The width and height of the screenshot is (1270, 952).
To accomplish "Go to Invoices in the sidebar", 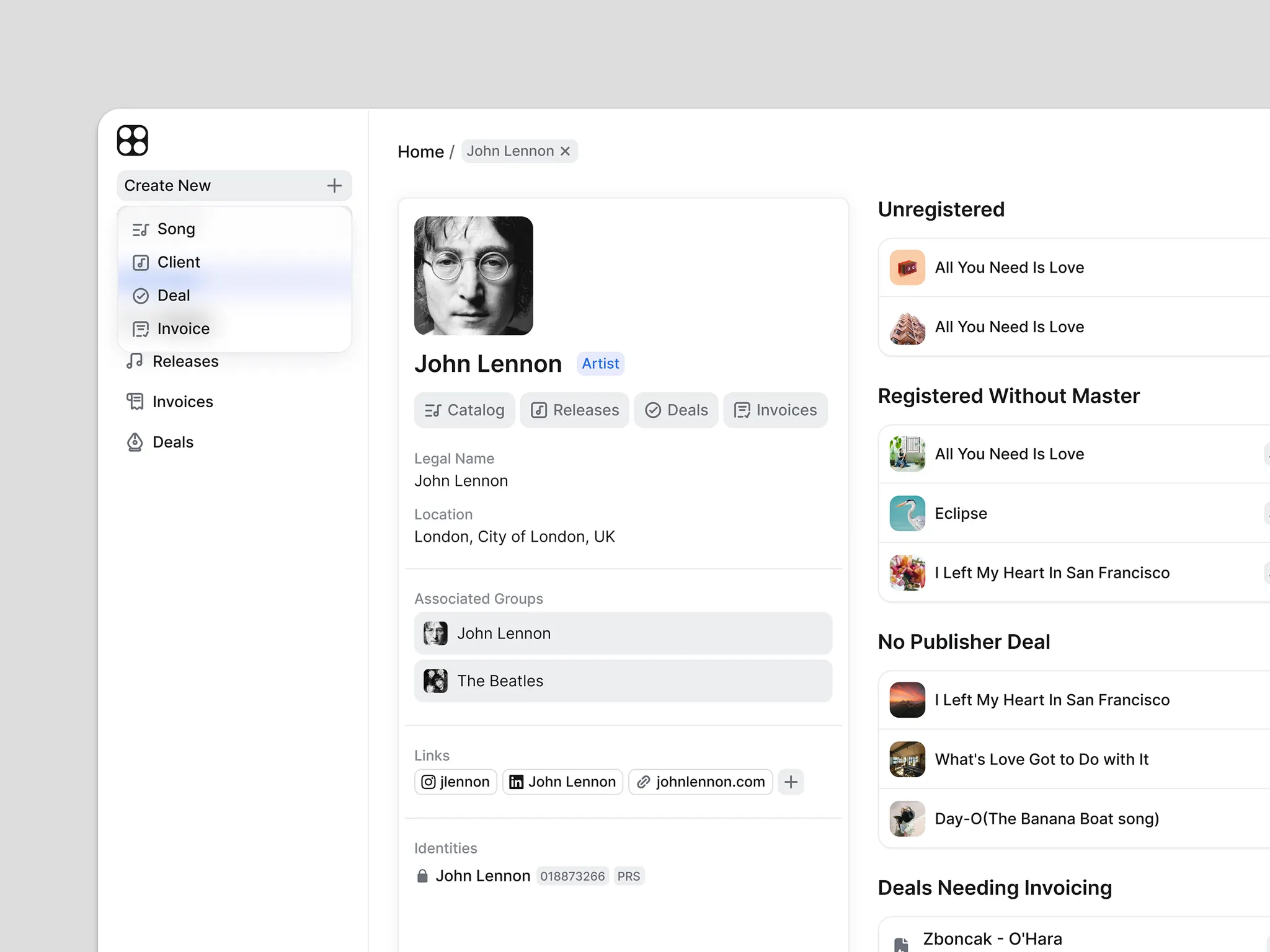I will [x=182, y=402].
